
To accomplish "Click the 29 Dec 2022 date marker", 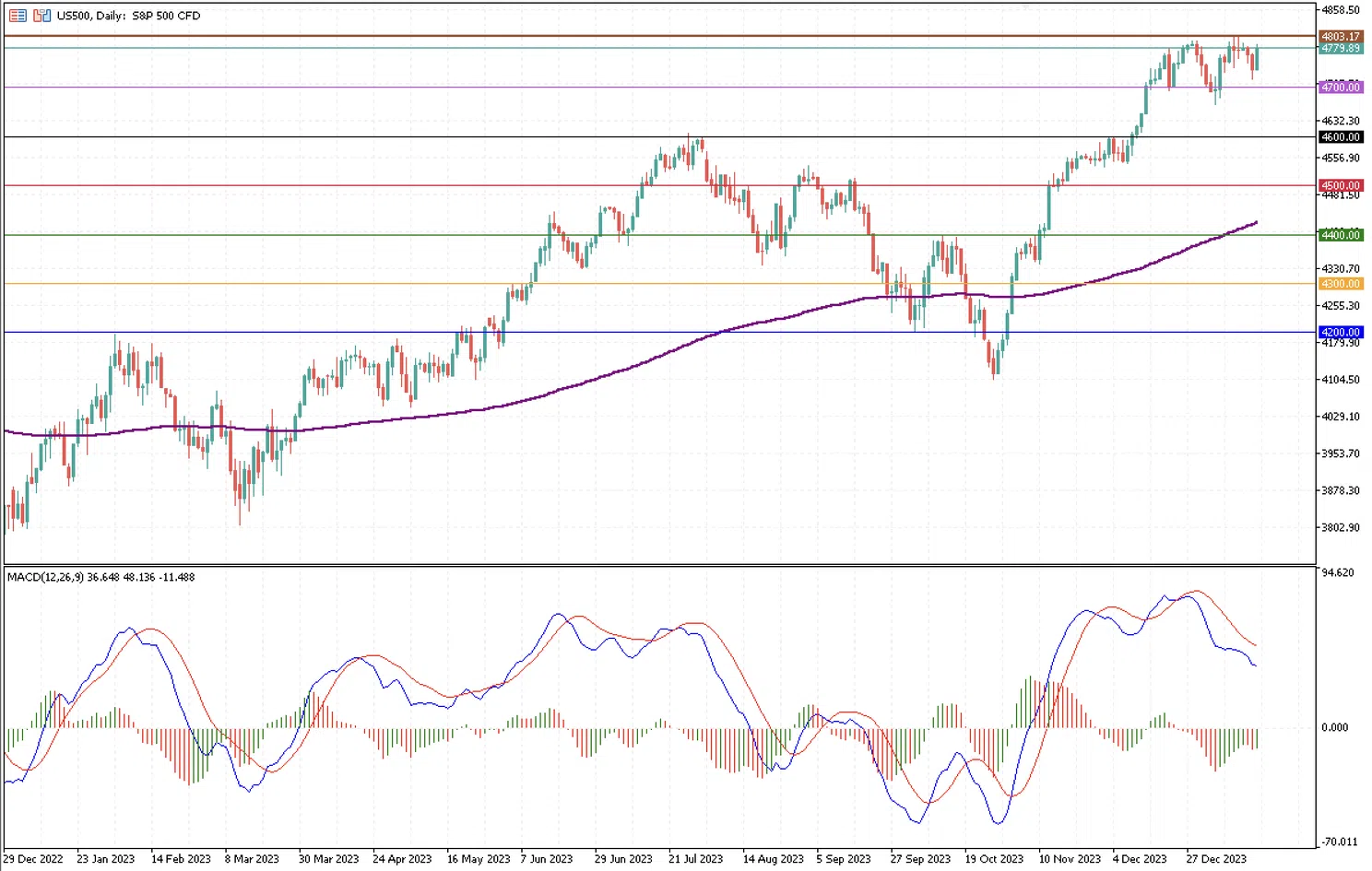I will [33, 859].
